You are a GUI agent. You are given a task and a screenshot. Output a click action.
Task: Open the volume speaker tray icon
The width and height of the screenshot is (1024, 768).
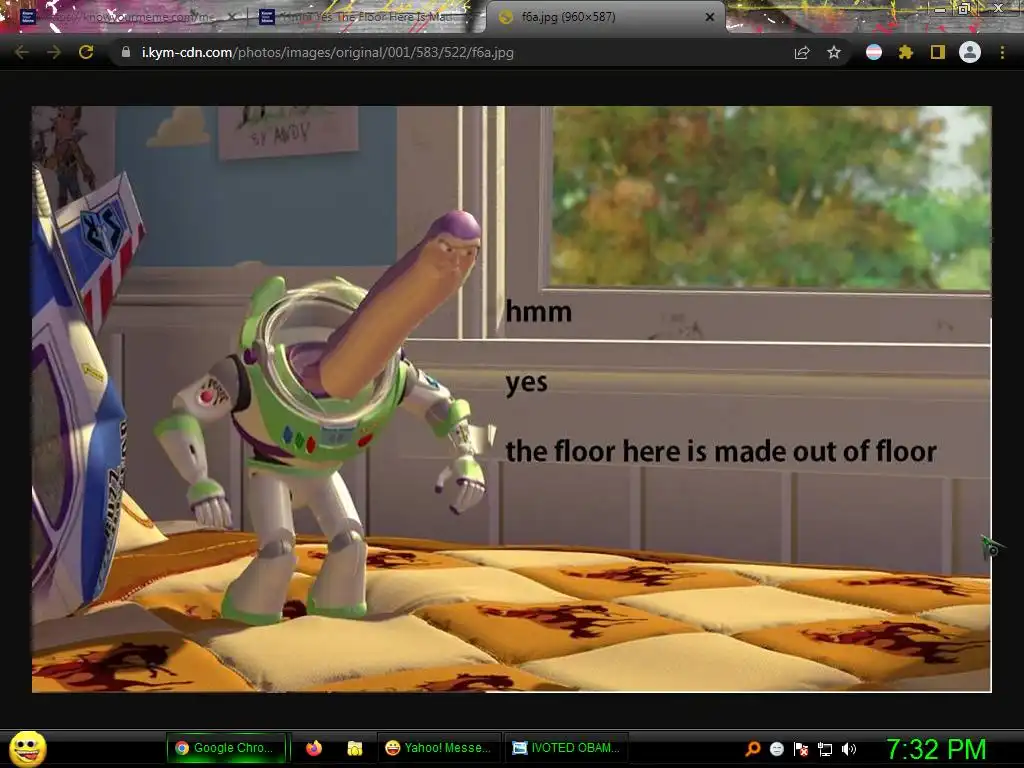pos(849,748)
